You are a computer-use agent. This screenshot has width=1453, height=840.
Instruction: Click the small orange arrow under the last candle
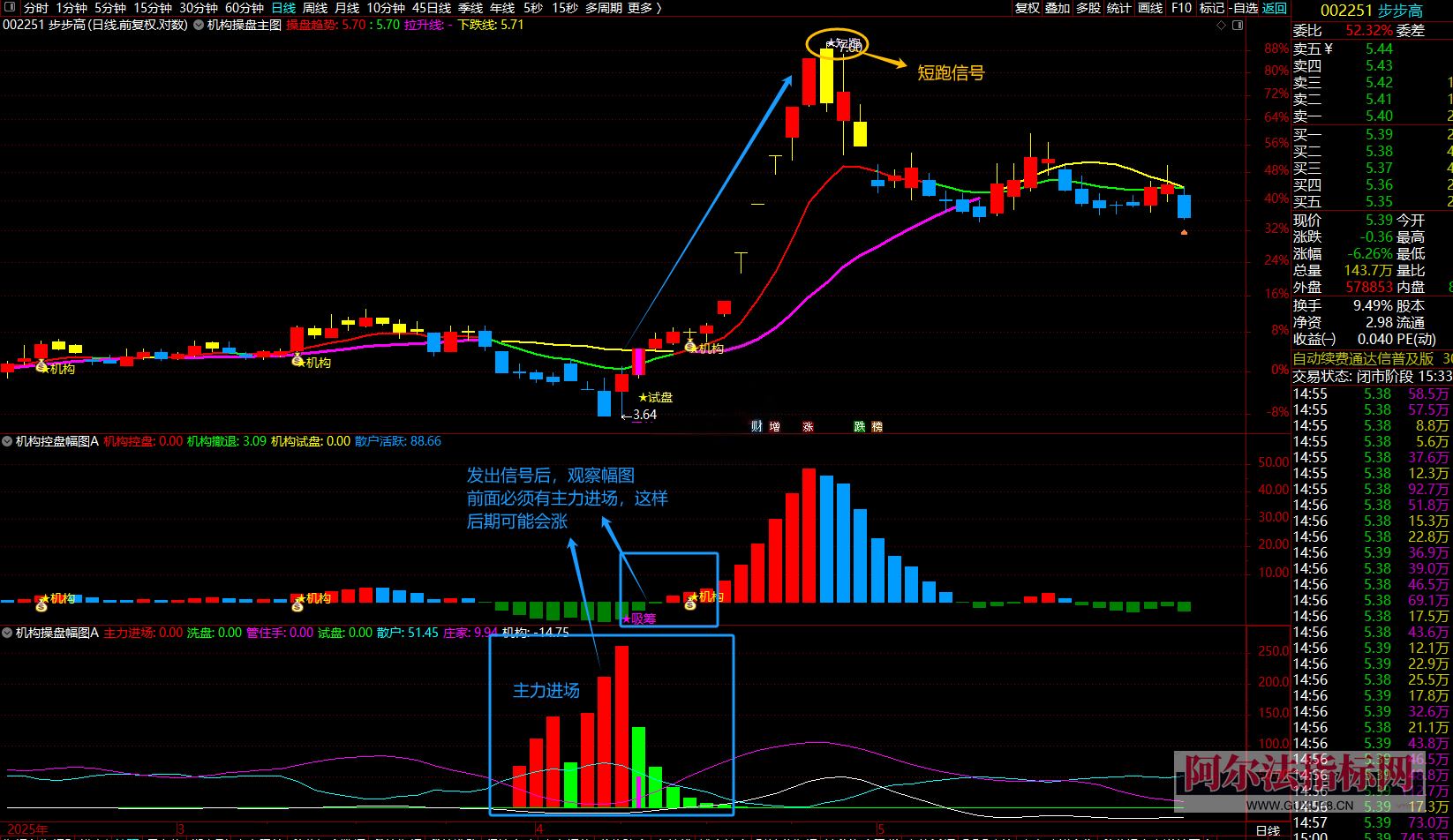1184,232
